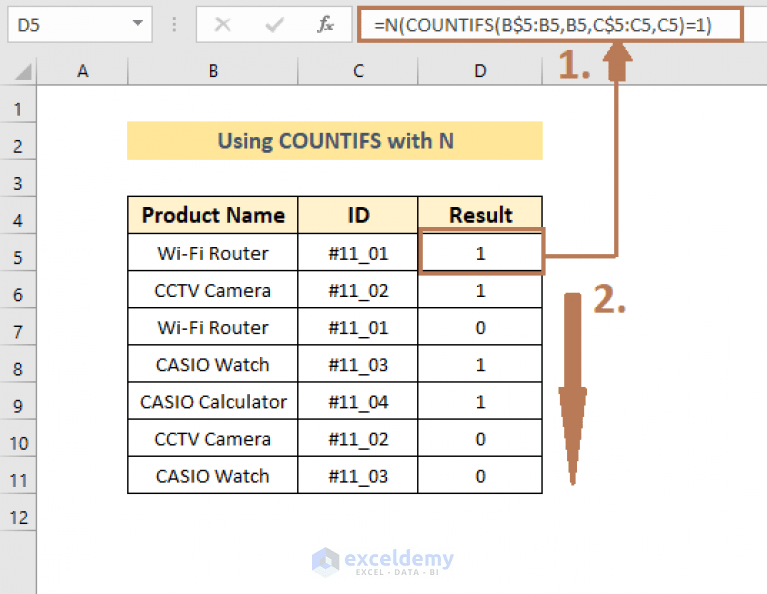The width and height of the screenshot is (767, 594).
Task: Select '#11_03' cell in row 11
Action: pyautogui.click(x=358, y=476)
